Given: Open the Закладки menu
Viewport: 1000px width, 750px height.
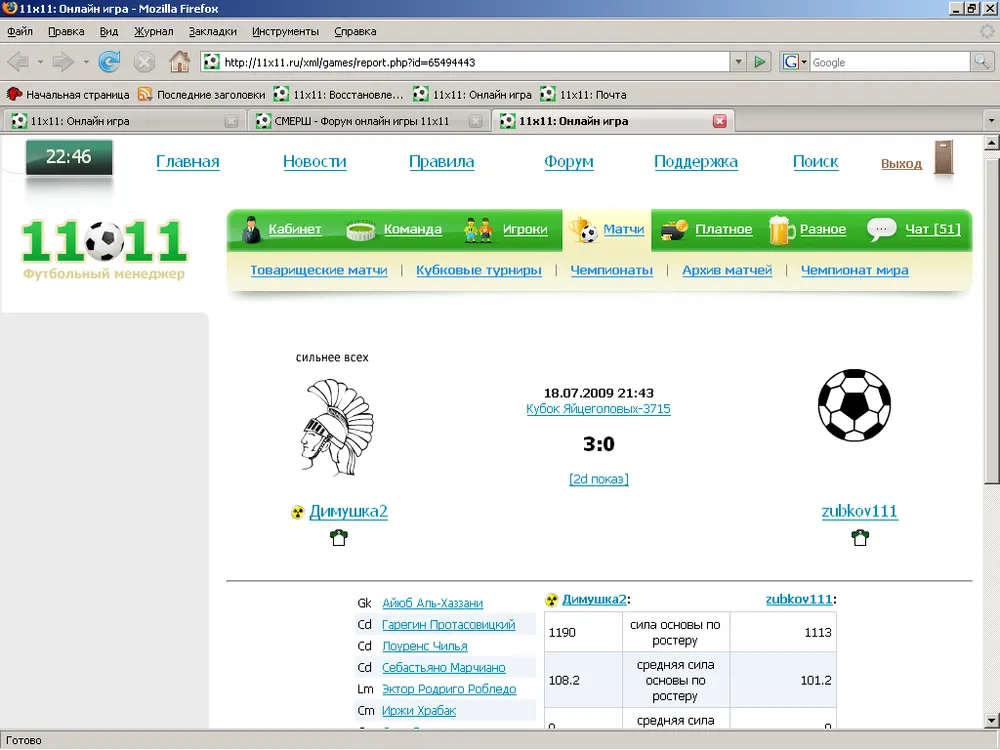Looking at the screenshot, I should 212,31.
